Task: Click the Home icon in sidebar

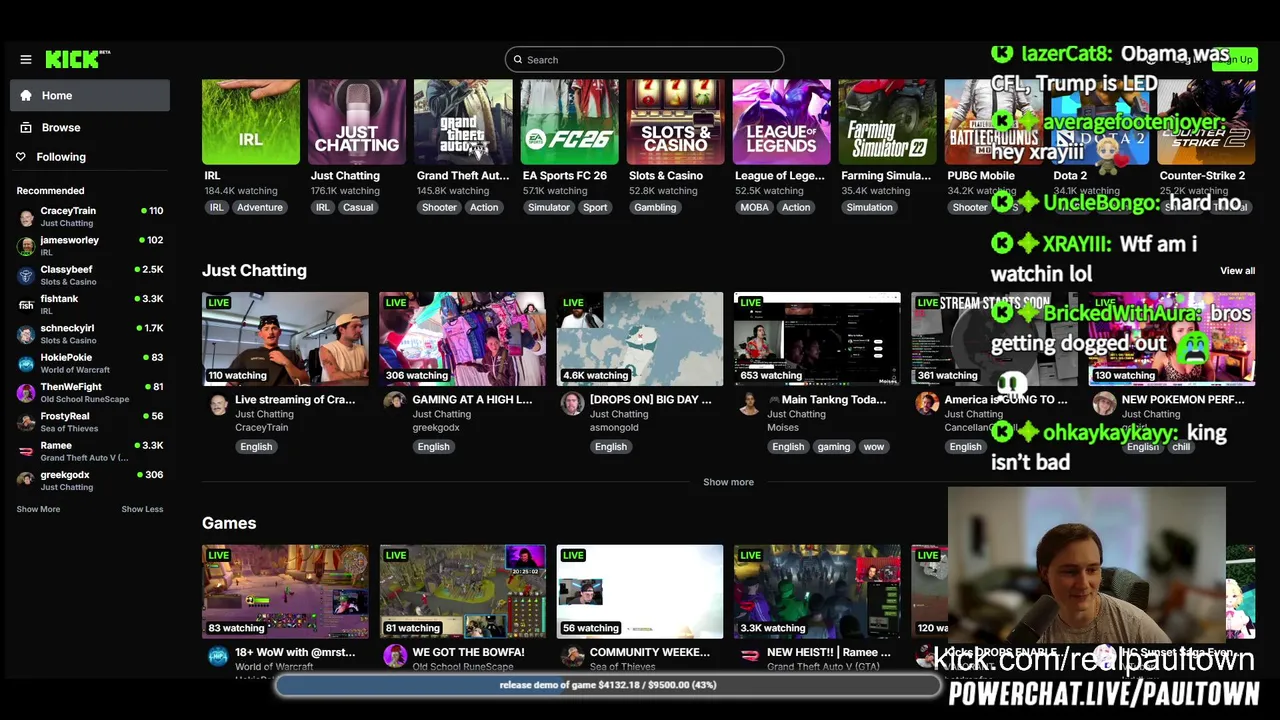Action: tap(26, 96)
